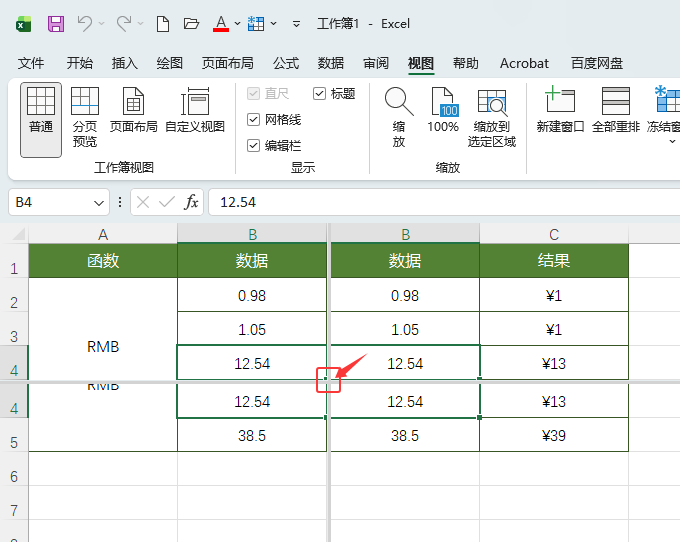Toggle the Headings (标题) checkbox
This screenshot has height=542, width=680.
coord(319,94)
